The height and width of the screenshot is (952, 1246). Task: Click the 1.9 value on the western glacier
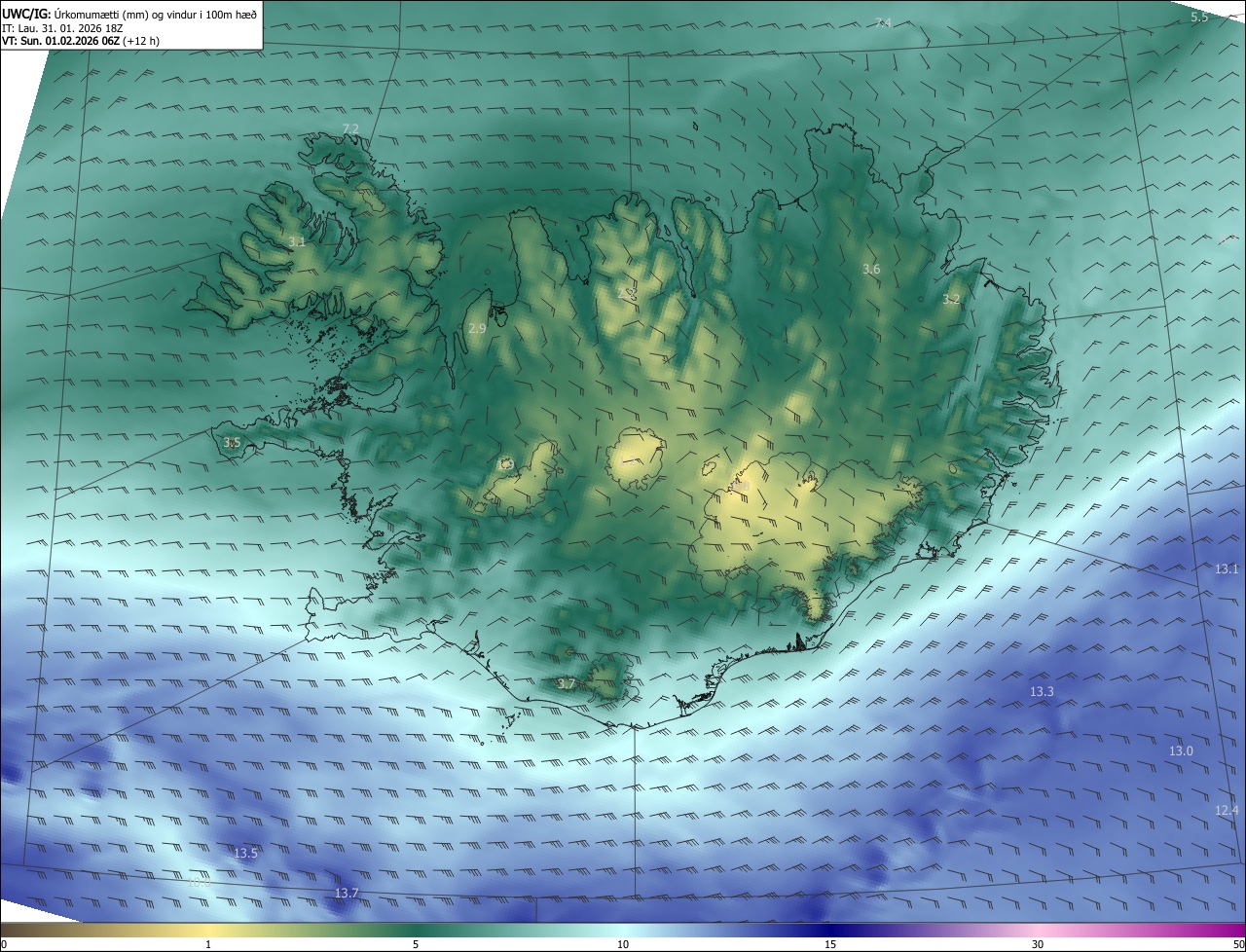coord(504,464)
